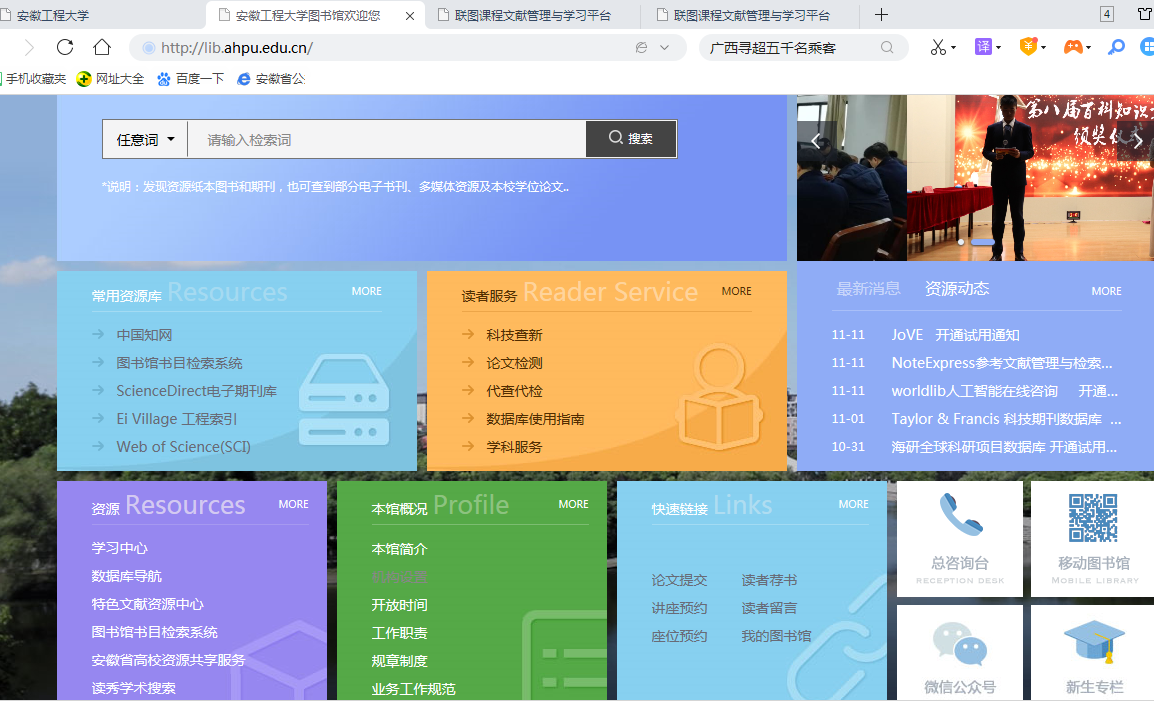
Task: Open the translate tool icon
Action: 983,47
